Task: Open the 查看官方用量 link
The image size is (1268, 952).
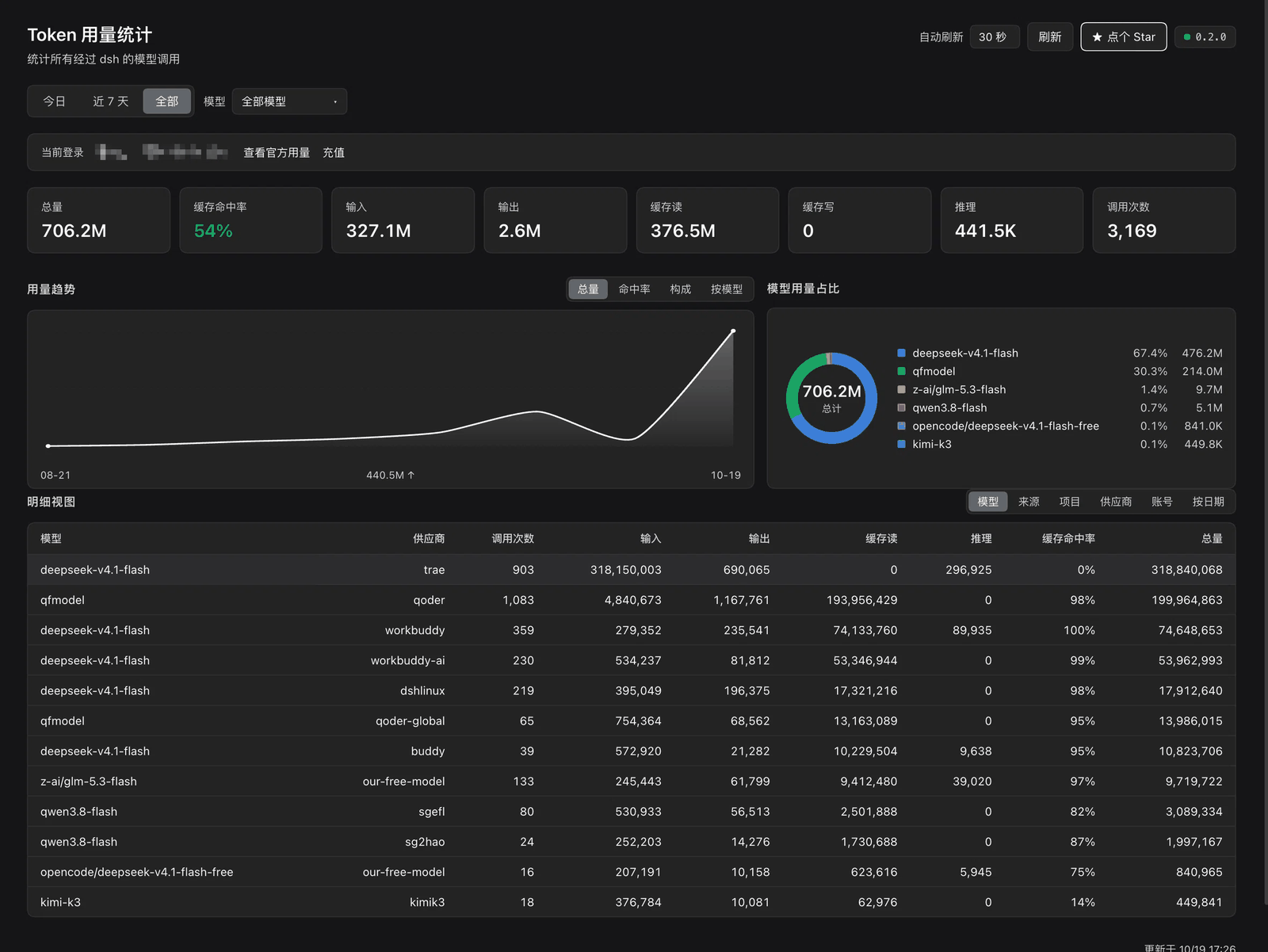Action: coord(277,153)
